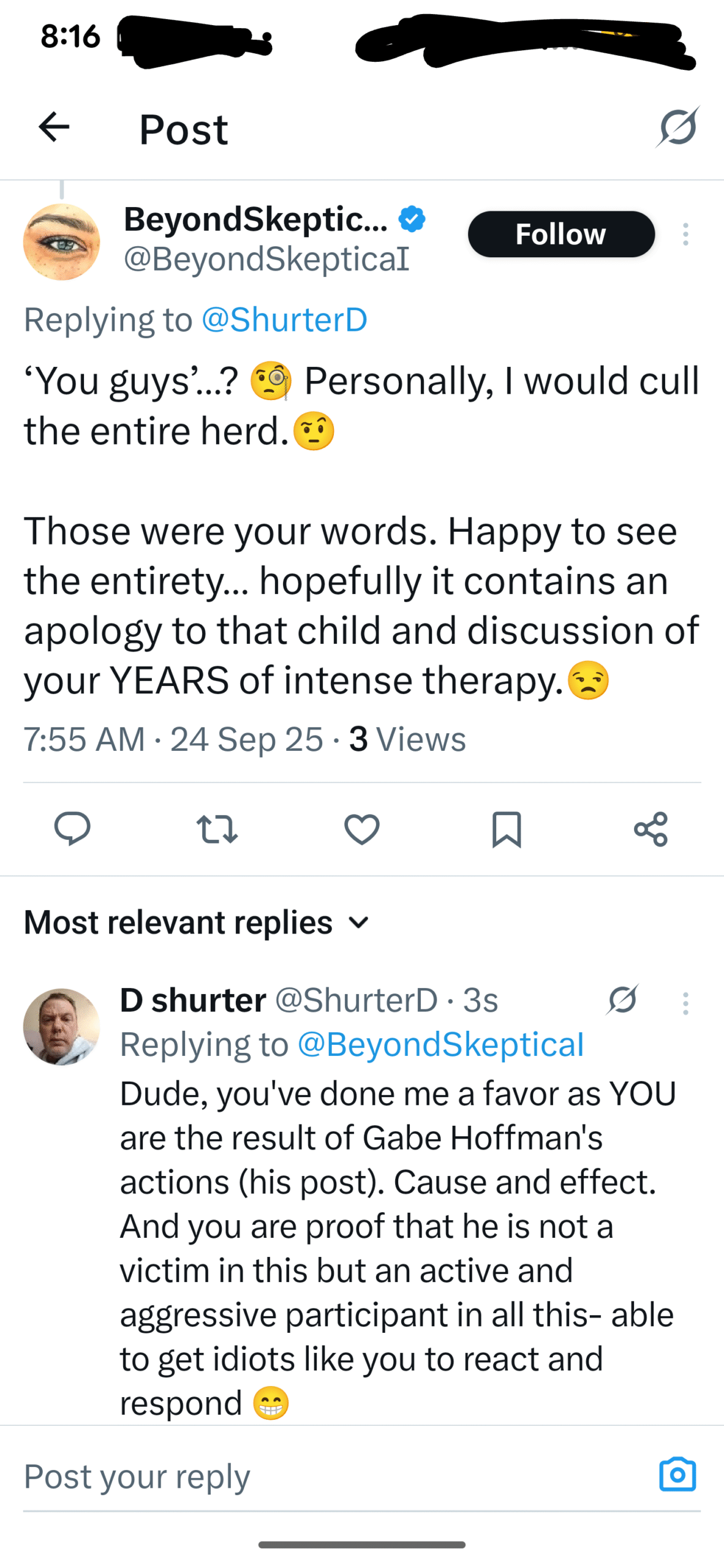724x1568 pixels.
Task: Open more options for BeyondSkeptical post
Action: pos(685,235)
